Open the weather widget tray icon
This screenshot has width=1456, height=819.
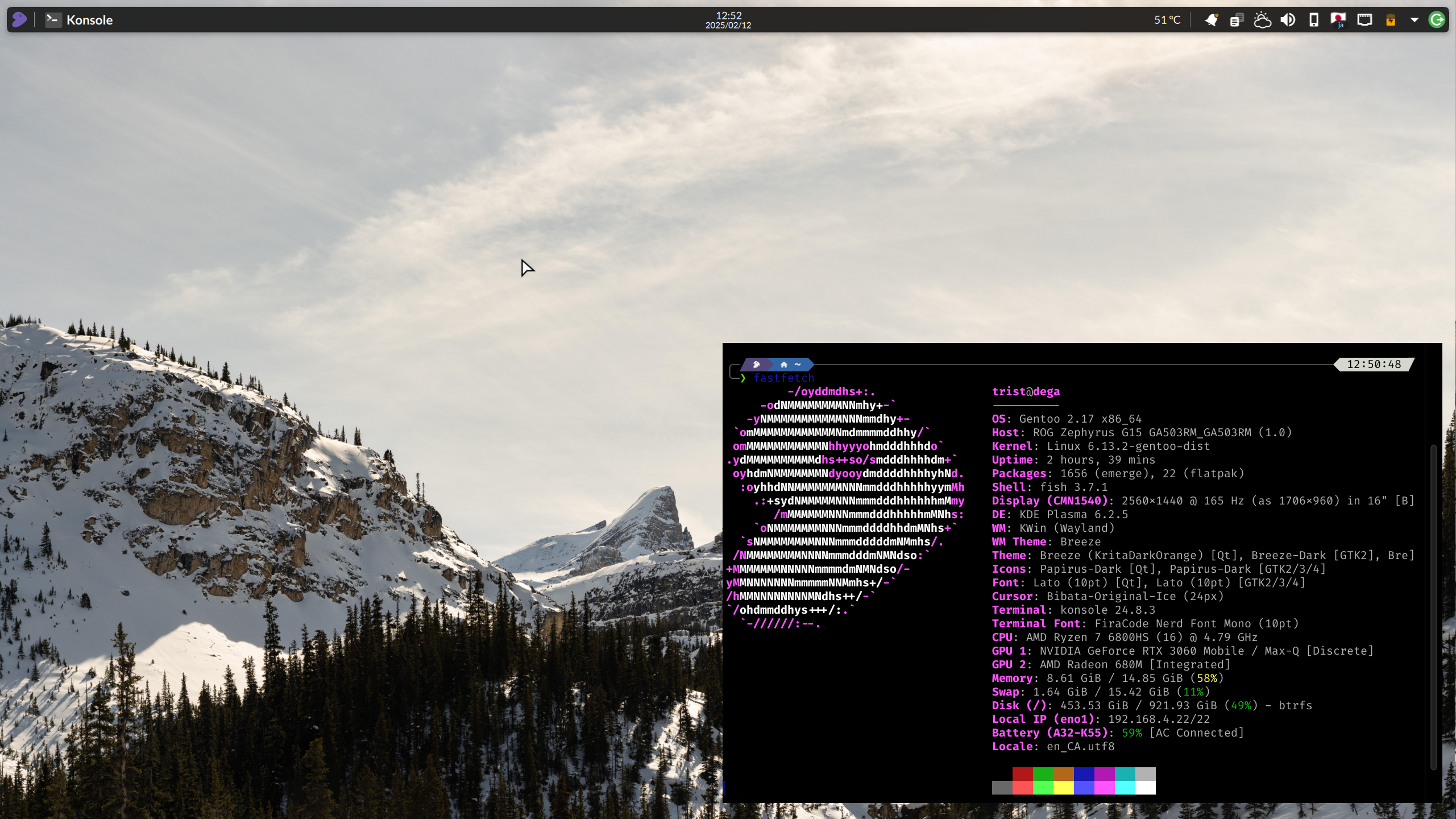(1262, 20)
